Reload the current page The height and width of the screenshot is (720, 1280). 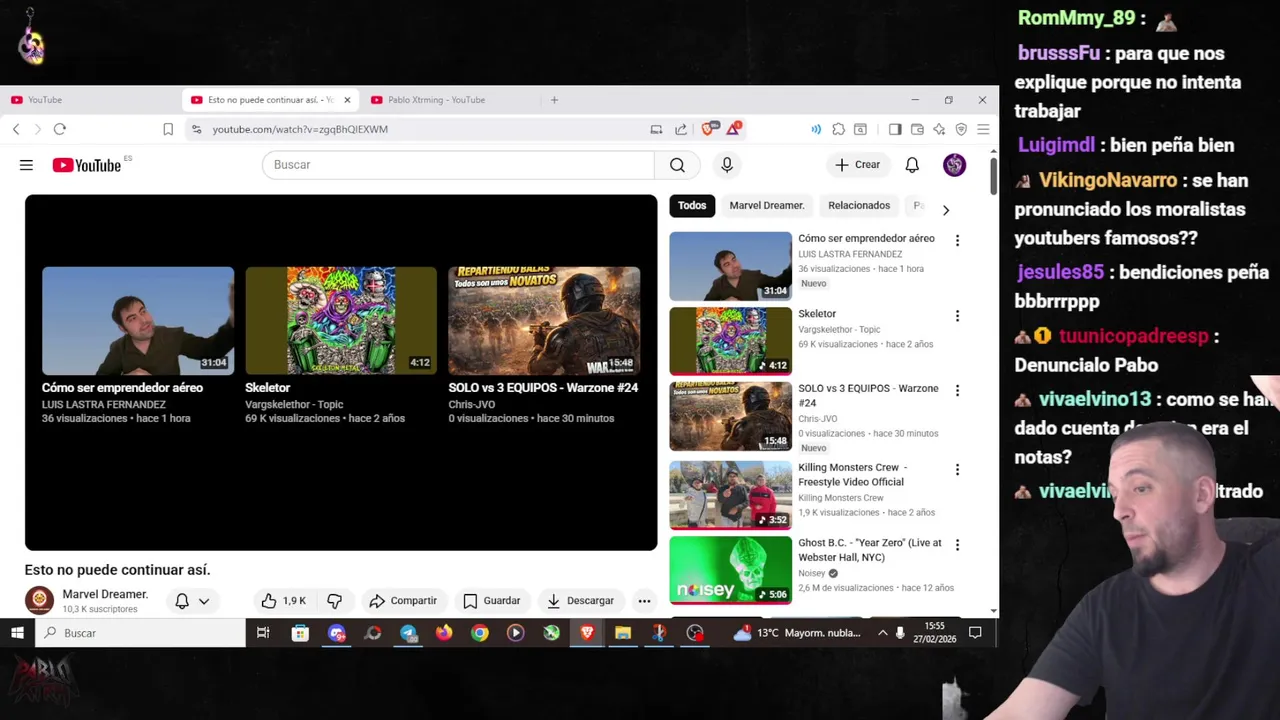pos(60,129)
